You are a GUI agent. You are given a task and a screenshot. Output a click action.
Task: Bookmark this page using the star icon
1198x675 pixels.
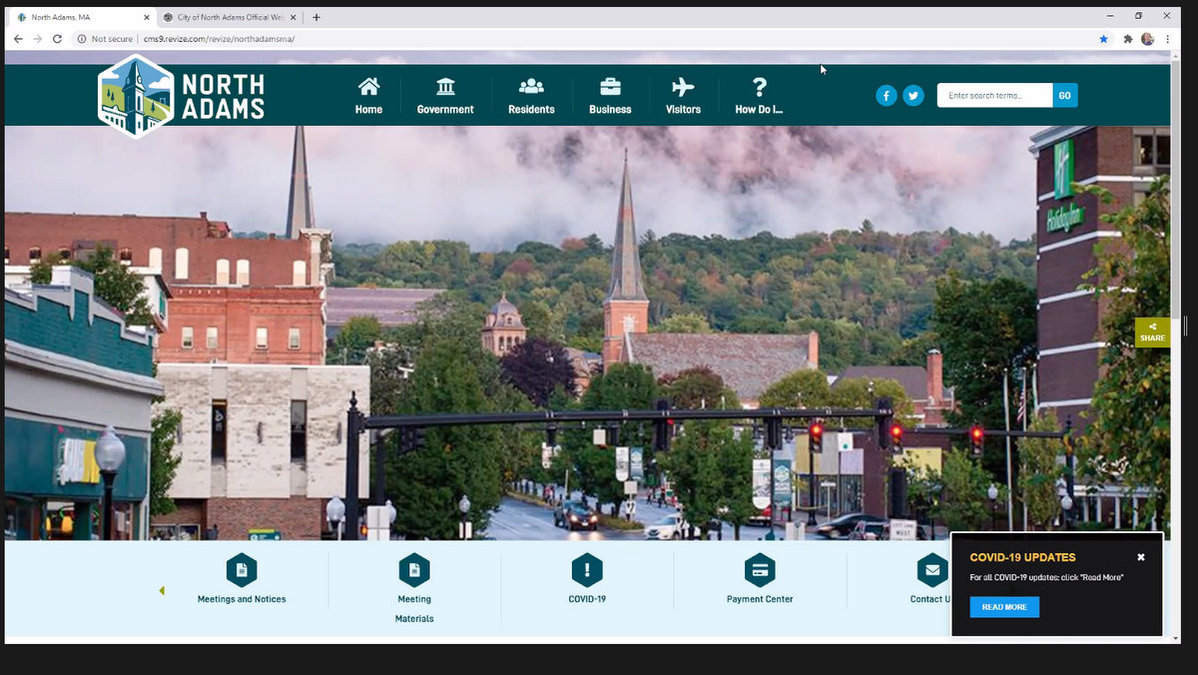coord(1104,39)
